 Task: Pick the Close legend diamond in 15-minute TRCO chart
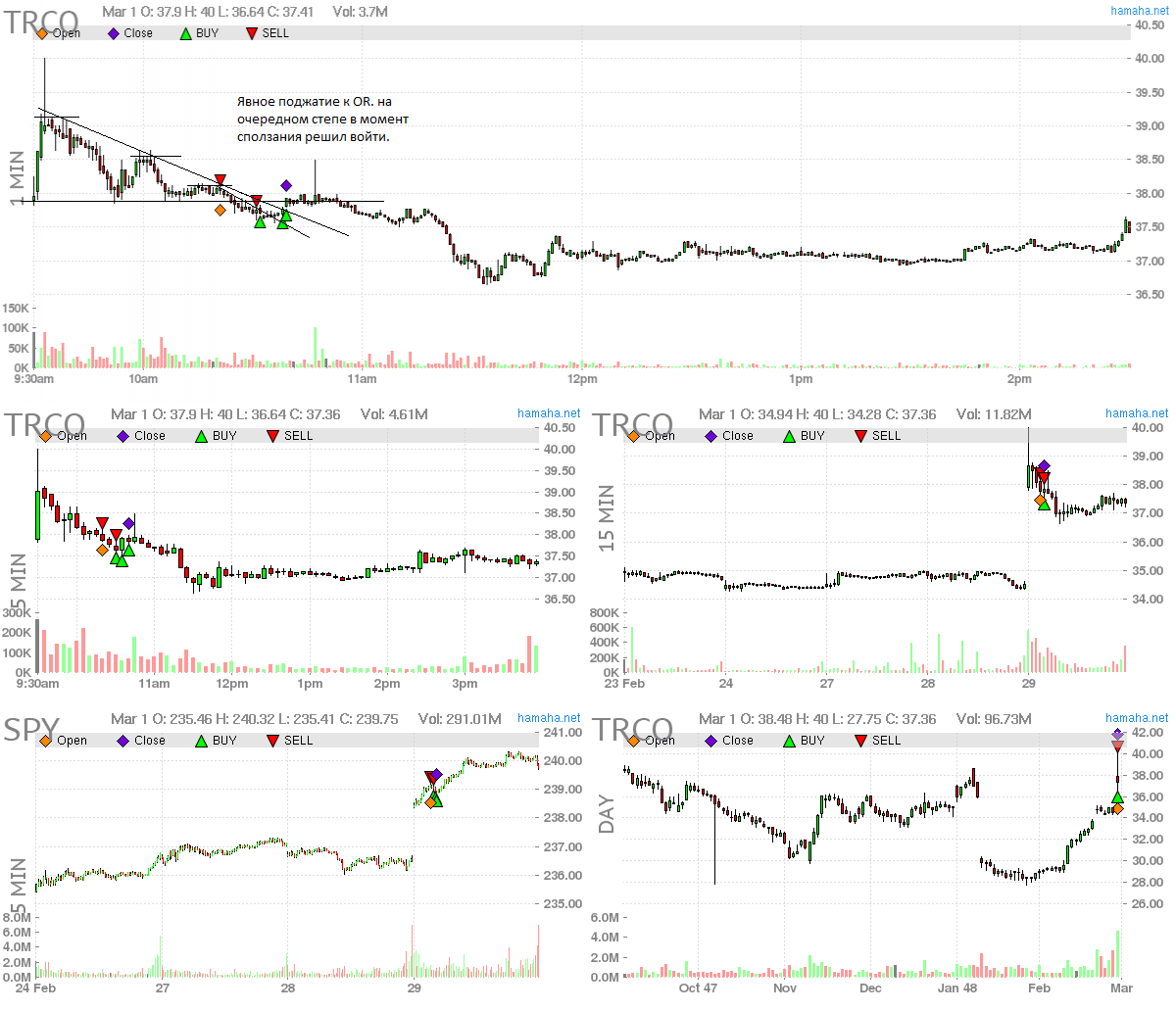(711, 436)
